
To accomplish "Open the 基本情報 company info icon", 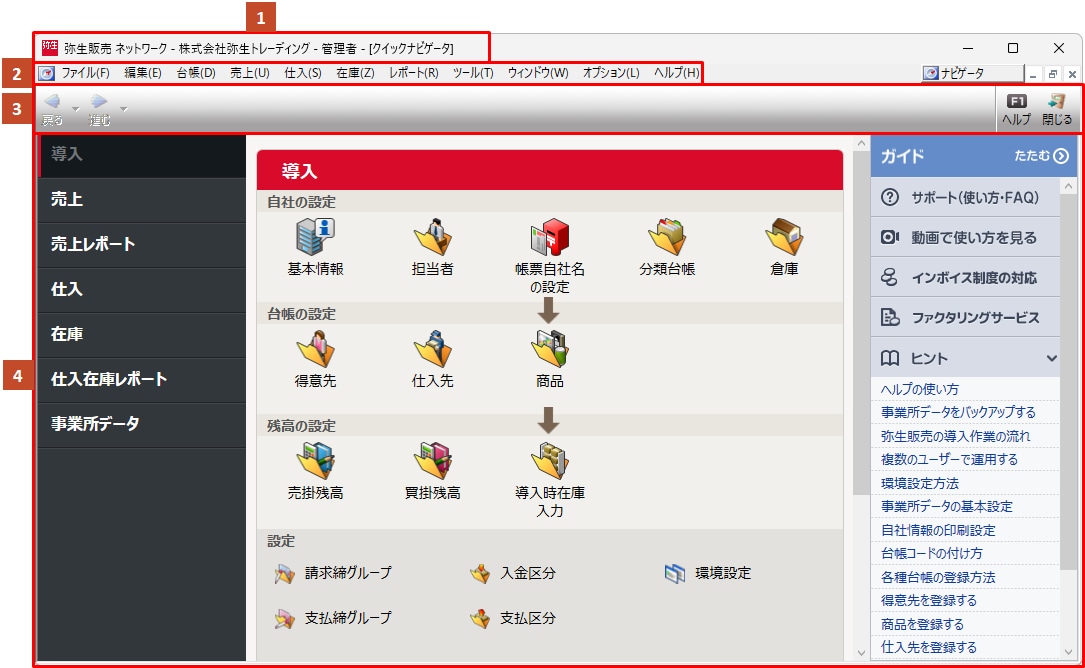I will pos(315,238).
